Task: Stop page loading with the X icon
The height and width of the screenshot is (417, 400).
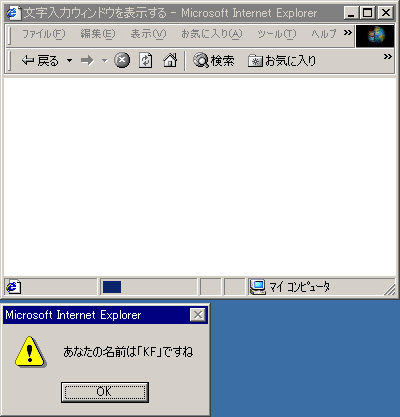Action: click(x=122, y=60)
